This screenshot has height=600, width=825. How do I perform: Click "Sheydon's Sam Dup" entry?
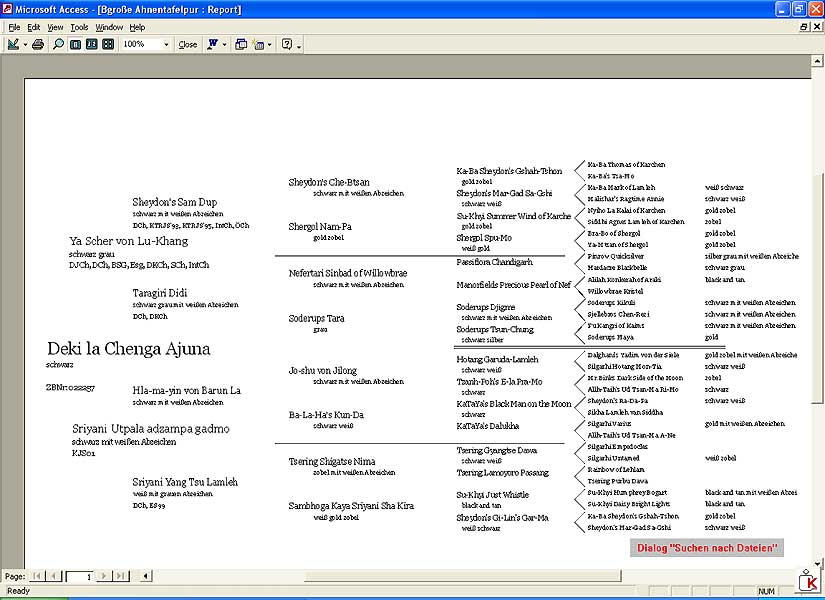(175, 202)
